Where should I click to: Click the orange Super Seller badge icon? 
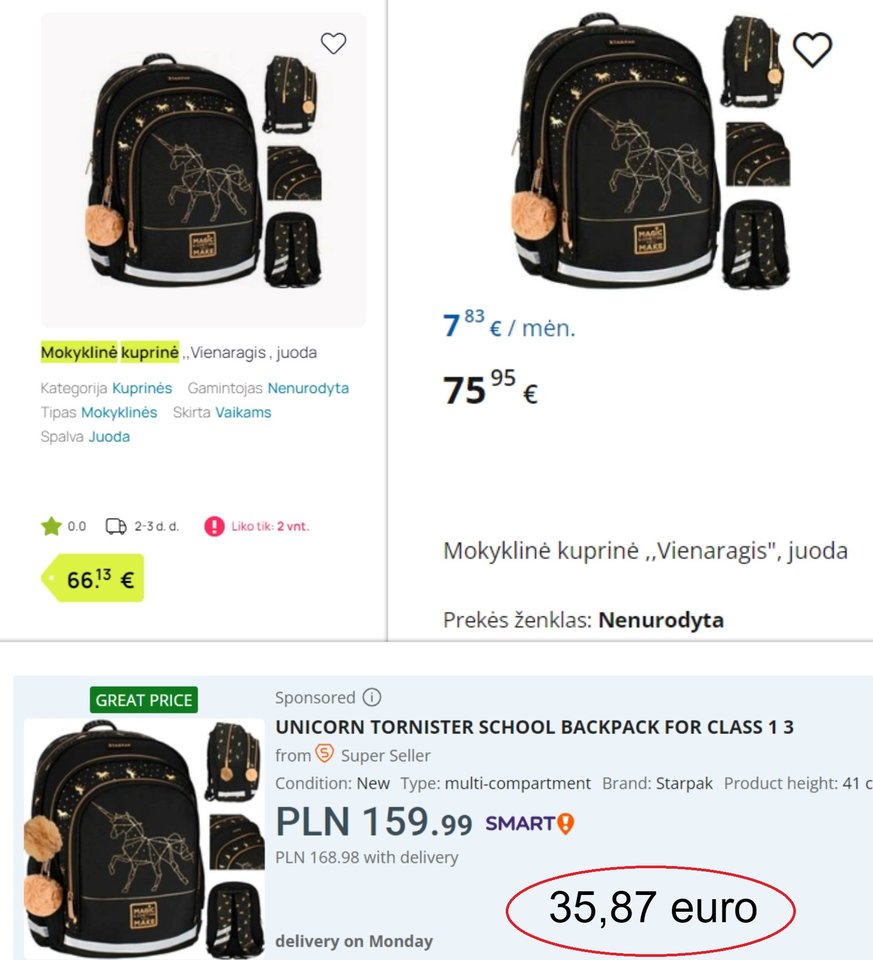pos(324,754)
